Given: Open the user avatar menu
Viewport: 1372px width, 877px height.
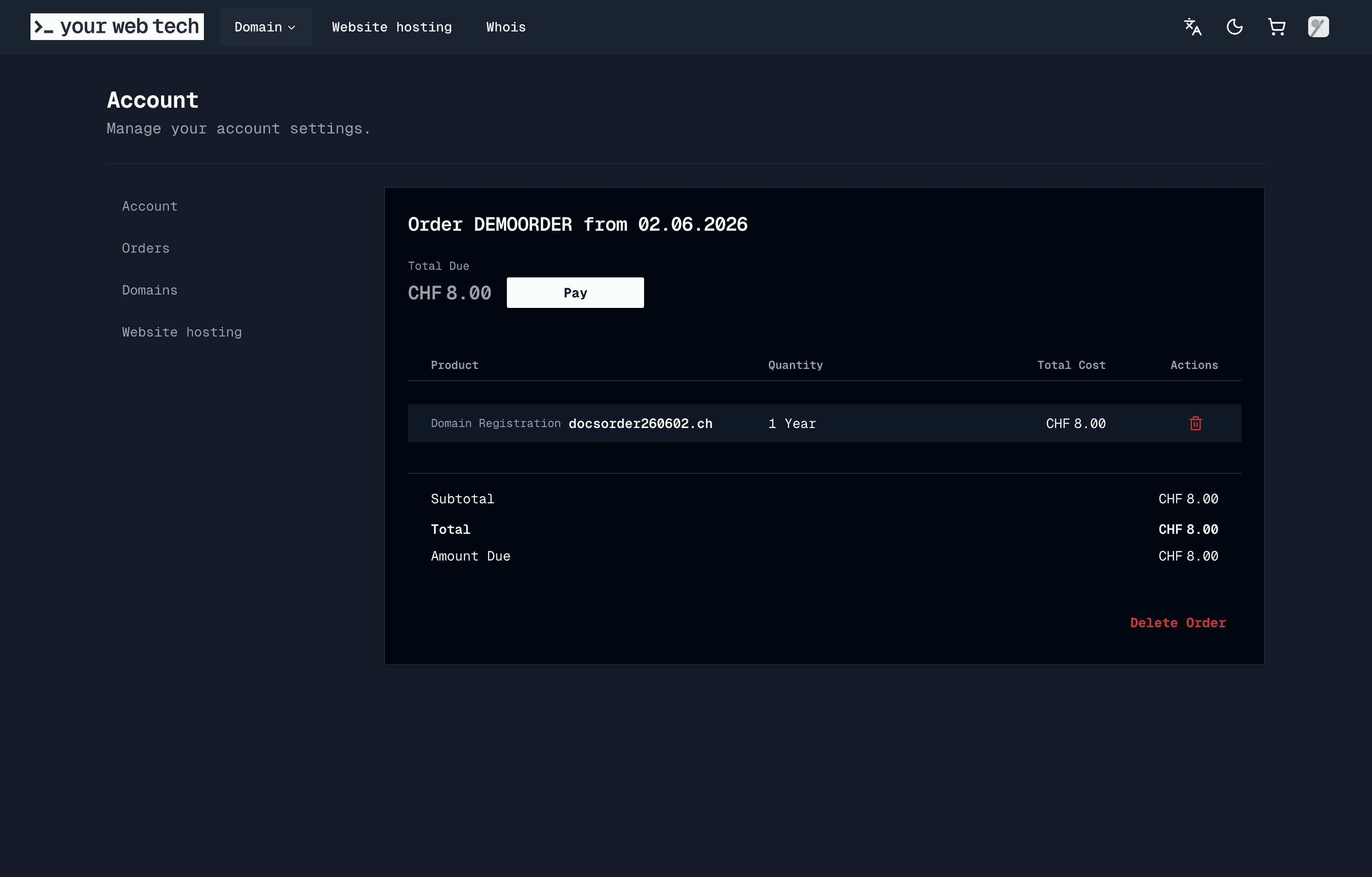Looking at the screenshot, I should click(1319, 27).
